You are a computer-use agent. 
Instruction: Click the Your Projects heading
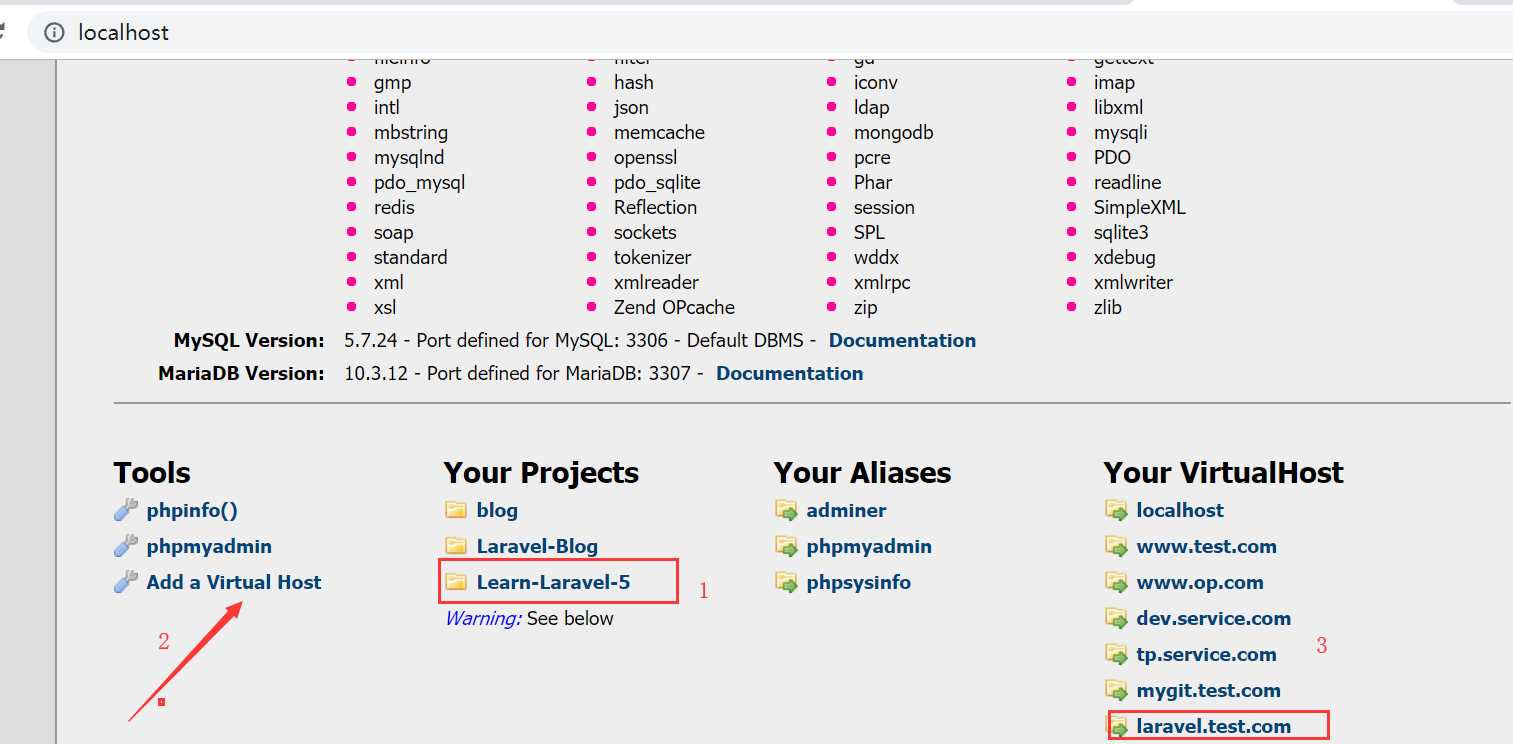(x=541, y=472)
